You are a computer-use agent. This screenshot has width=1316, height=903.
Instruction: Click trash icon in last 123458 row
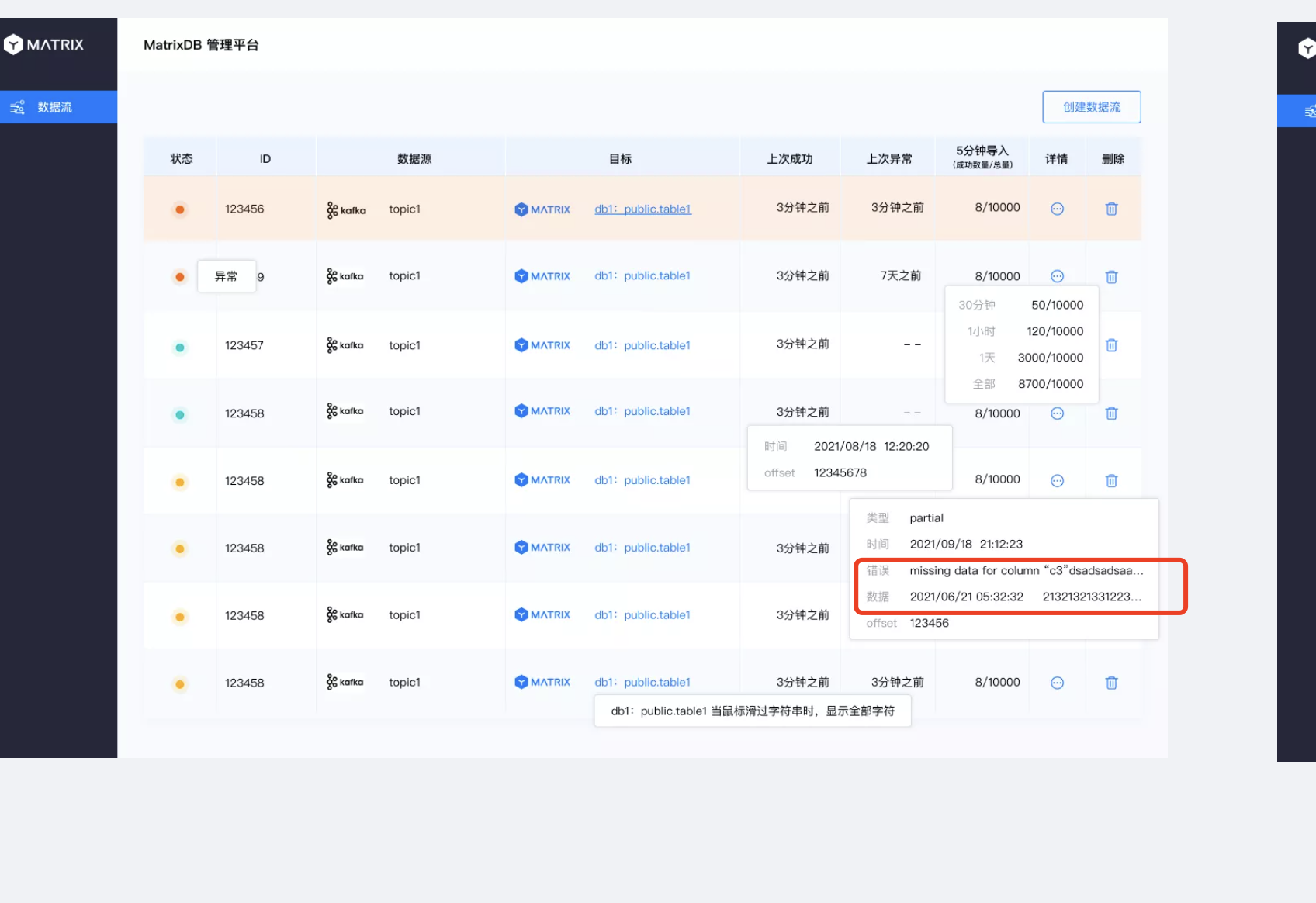[1111, 683]
